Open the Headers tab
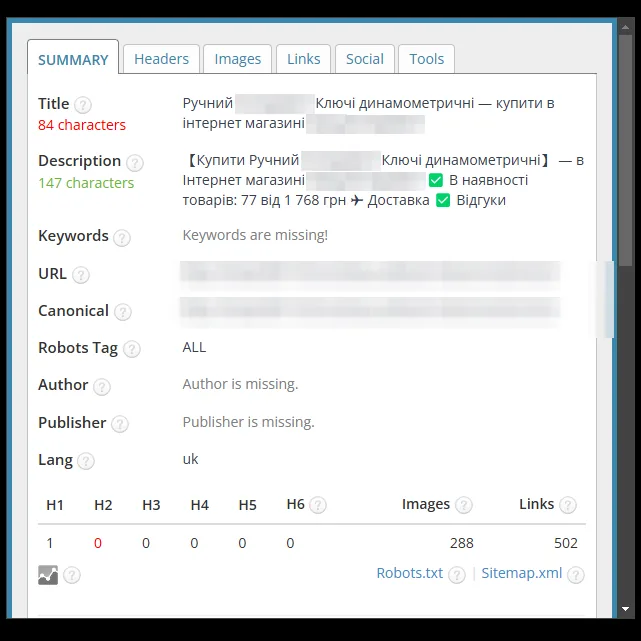 click(161, 59)
